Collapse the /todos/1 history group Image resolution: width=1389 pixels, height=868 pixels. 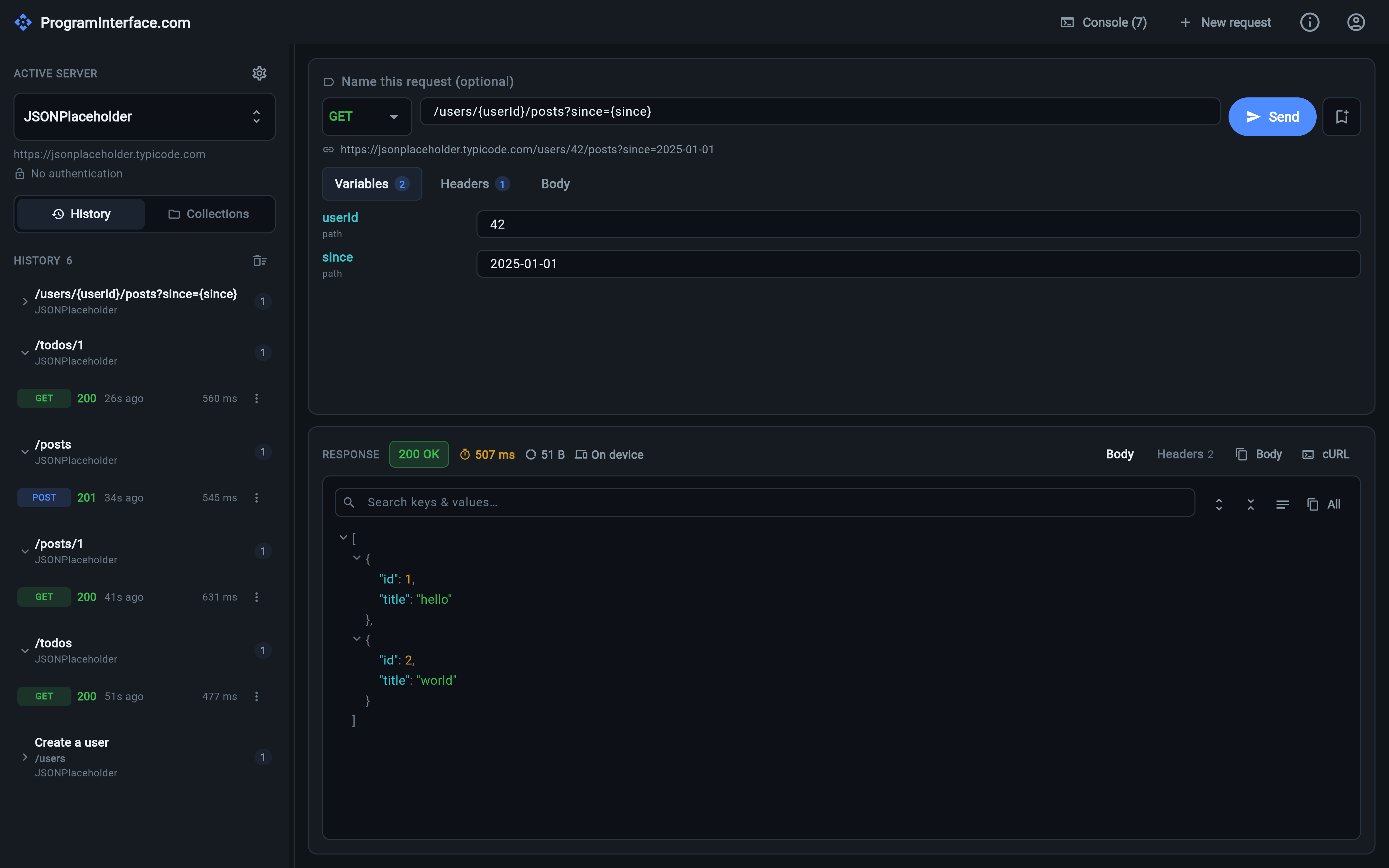coord(25,352)
